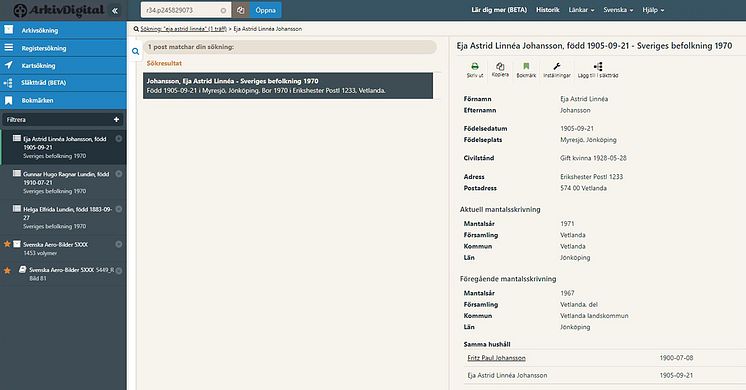746x390 pixels.
Task: Click the Mantalsår value 1967
Action: 567,293
